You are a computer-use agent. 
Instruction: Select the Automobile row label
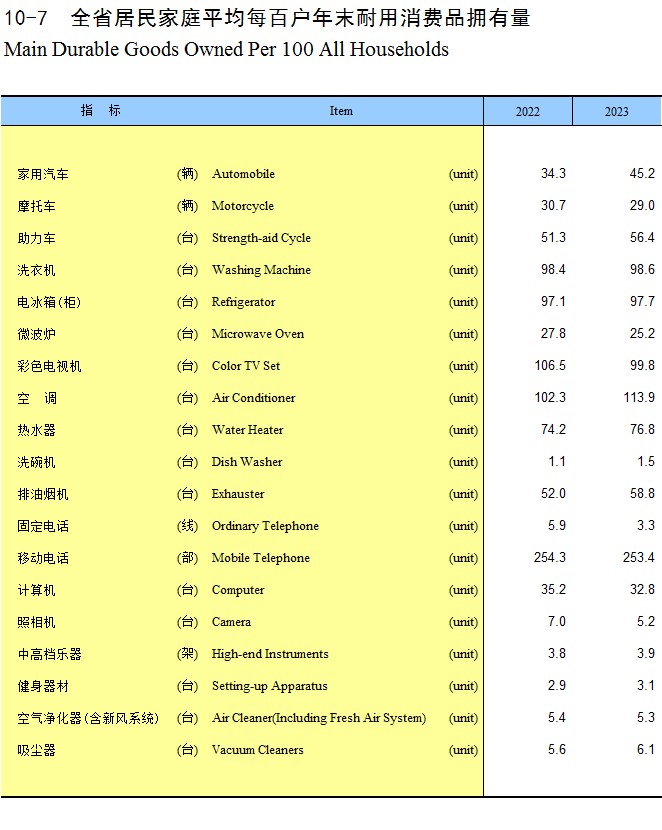point(243,174)
